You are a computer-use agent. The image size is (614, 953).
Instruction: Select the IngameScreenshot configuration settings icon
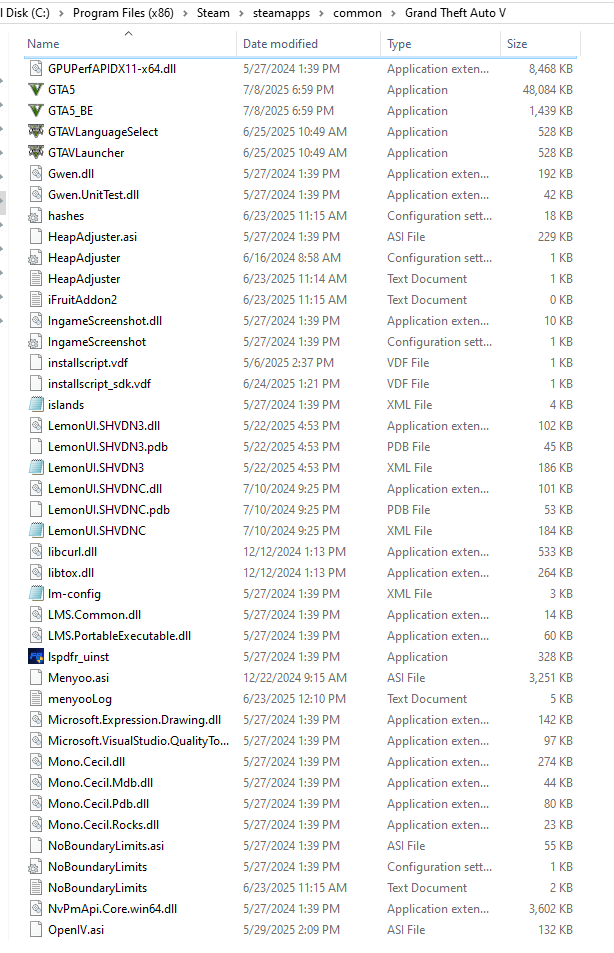pos(36,342)
